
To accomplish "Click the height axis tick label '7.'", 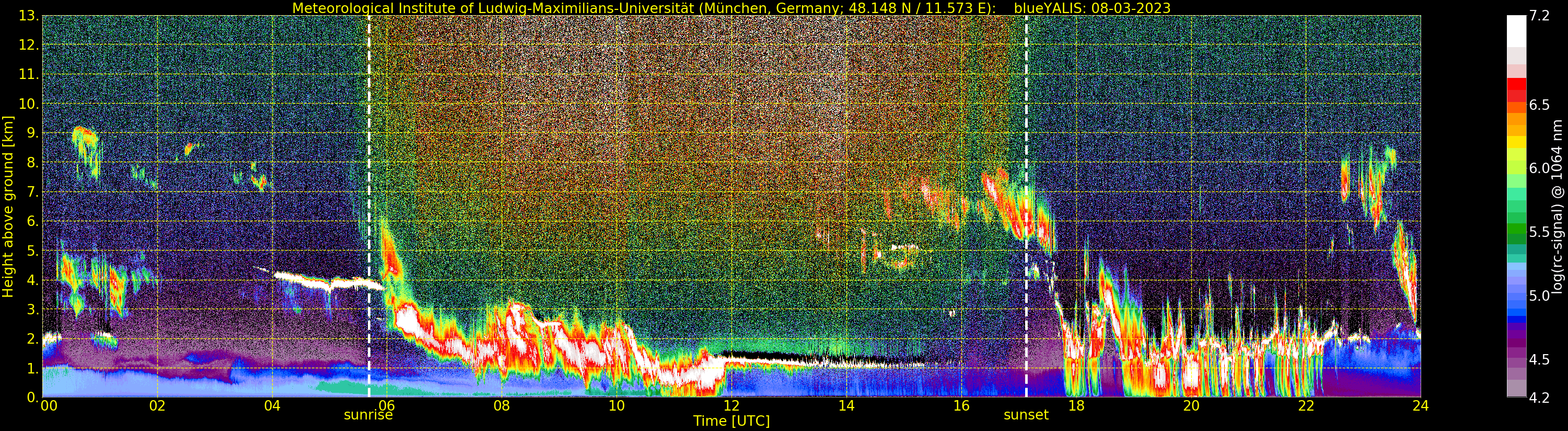I will [33, 192].
